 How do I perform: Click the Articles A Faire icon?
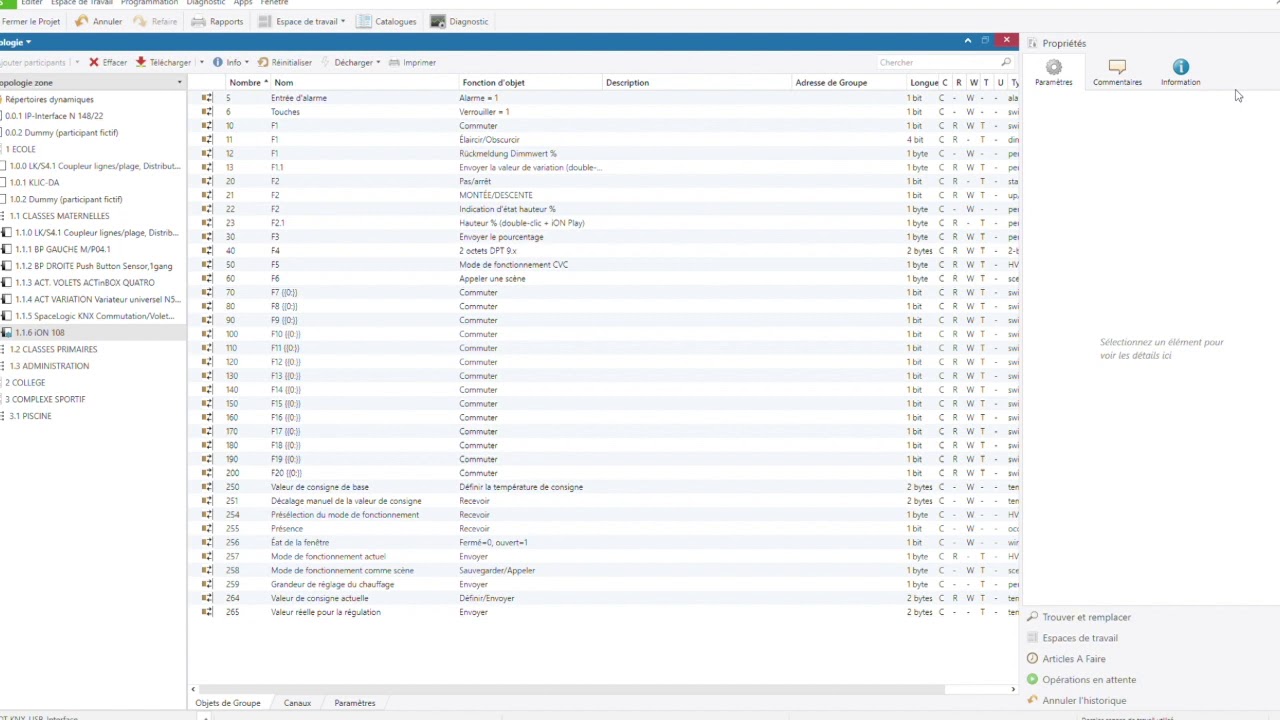coord(1033,659)
